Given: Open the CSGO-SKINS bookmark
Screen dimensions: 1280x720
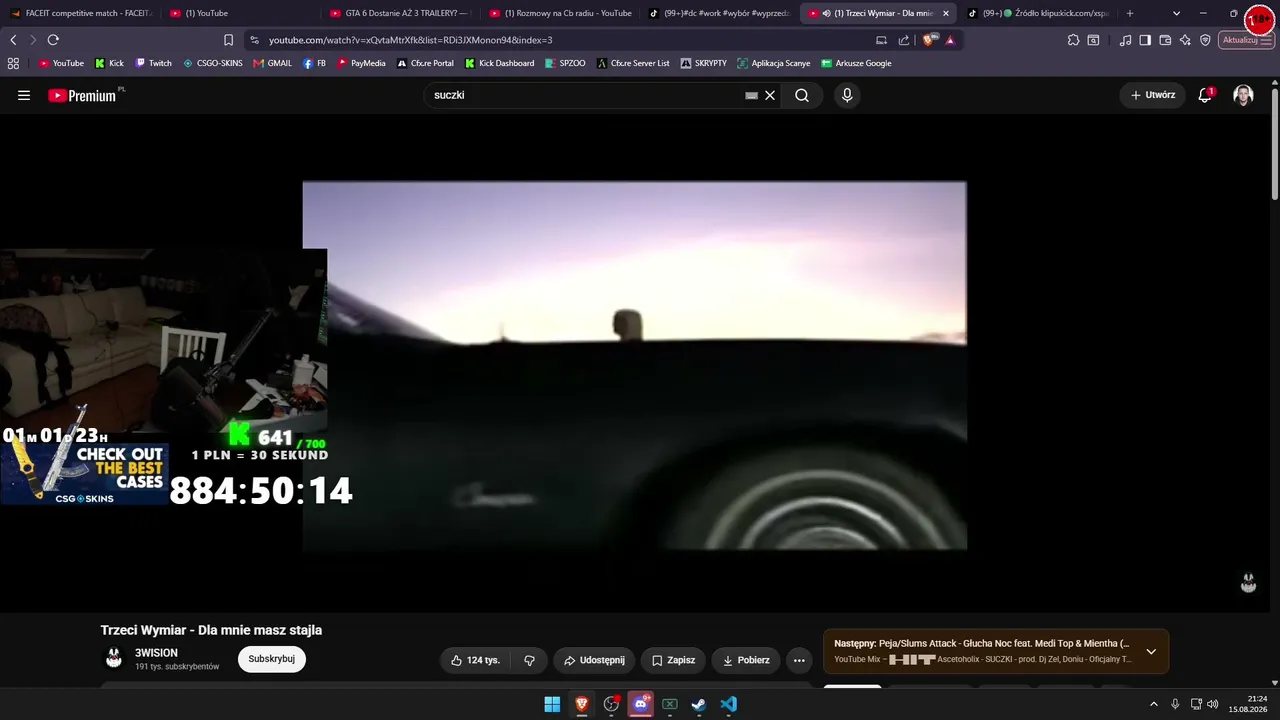Looking at the screenshot, I should [x=212, y=63].
